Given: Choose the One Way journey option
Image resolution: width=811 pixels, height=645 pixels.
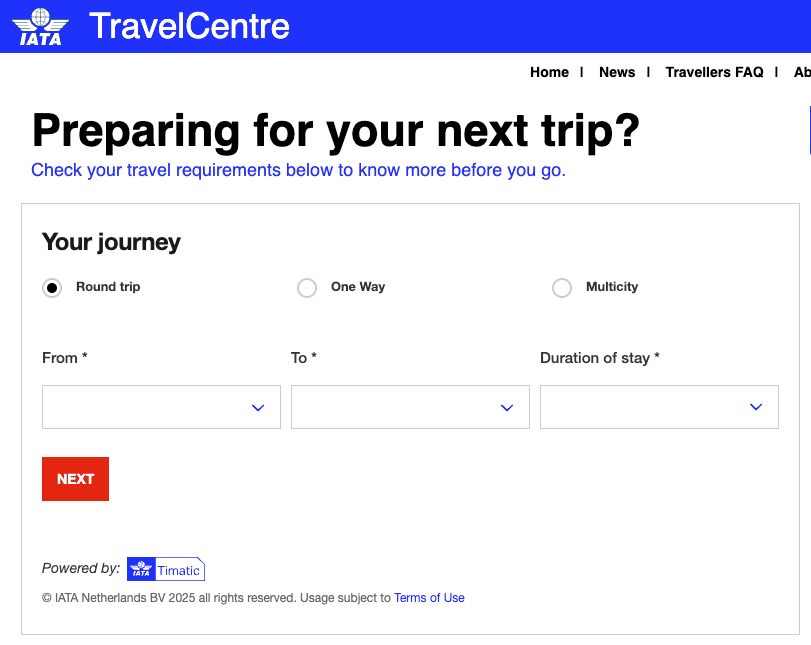Looking at the screenshot, I should (307, 288).
